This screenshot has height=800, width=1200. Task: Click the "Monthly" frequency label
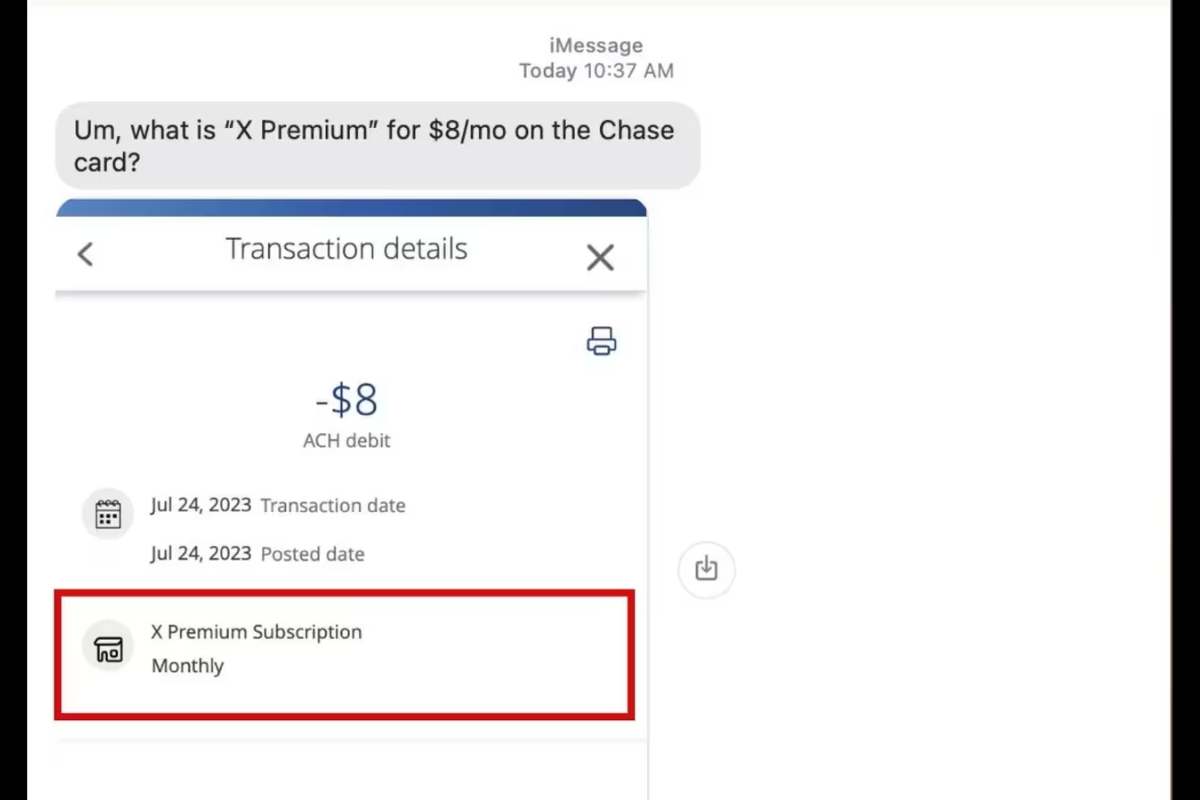[187, 666]
